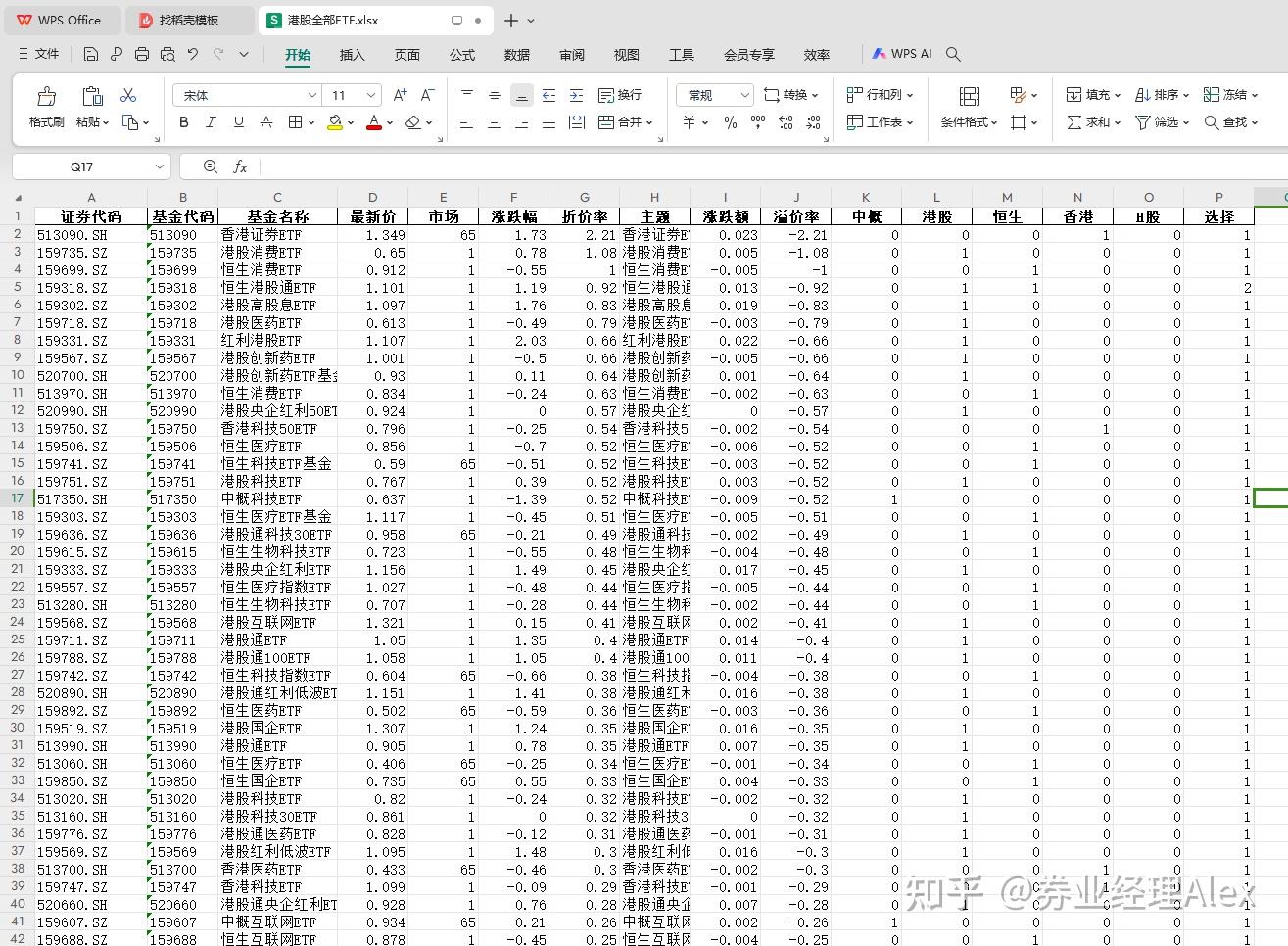Click the 剪切 (Cut) scissors icon
1288x946 pixels.
pyautogui.click(x=128, y=95)
